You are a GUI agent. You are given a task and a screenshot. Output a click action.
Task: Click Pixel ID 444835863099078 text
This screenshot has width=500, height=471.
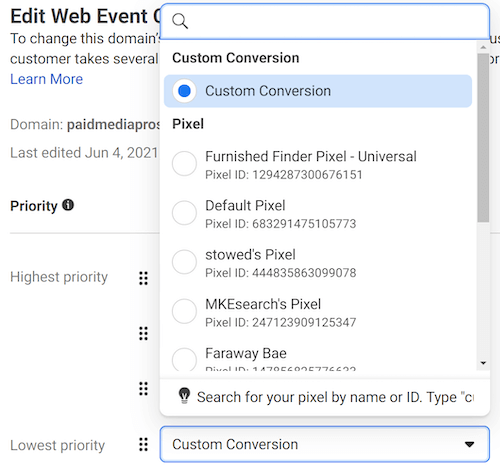281,273
